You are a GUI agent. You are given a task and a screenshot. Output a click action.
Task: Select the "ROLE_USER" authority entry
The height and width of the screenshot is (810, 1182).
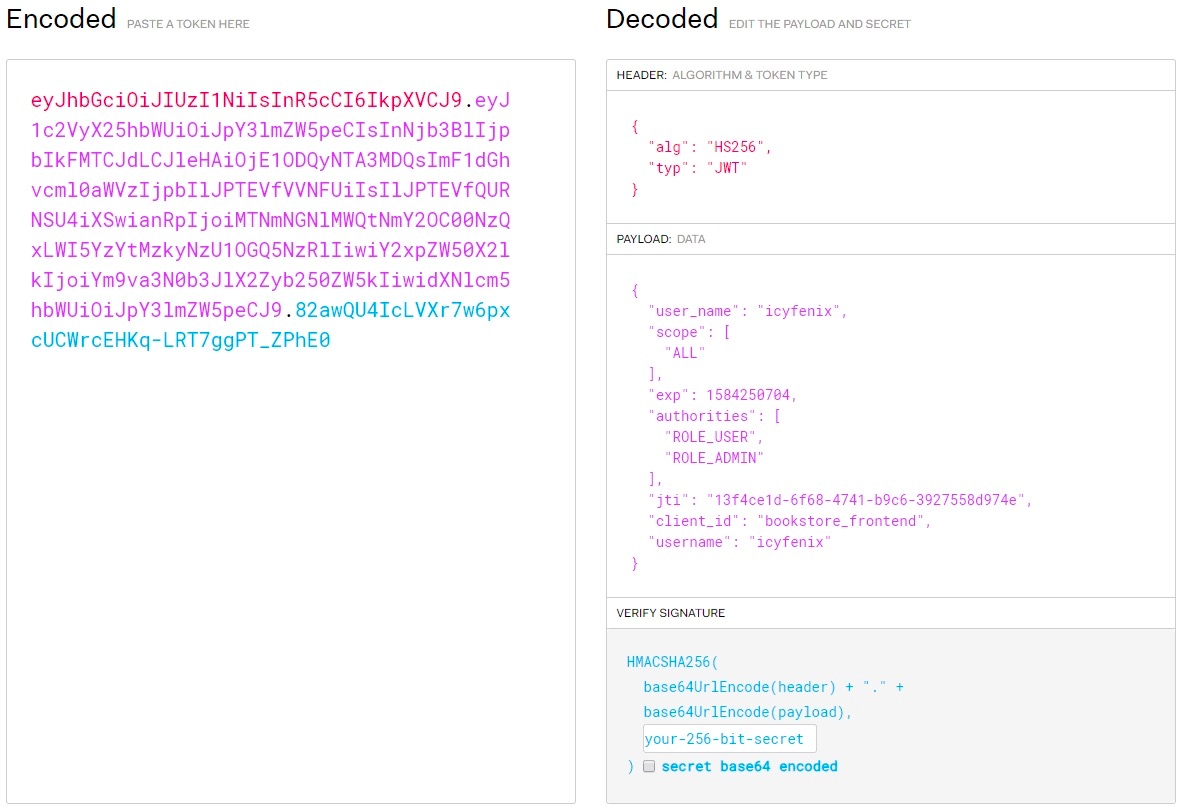coord(714,437)
